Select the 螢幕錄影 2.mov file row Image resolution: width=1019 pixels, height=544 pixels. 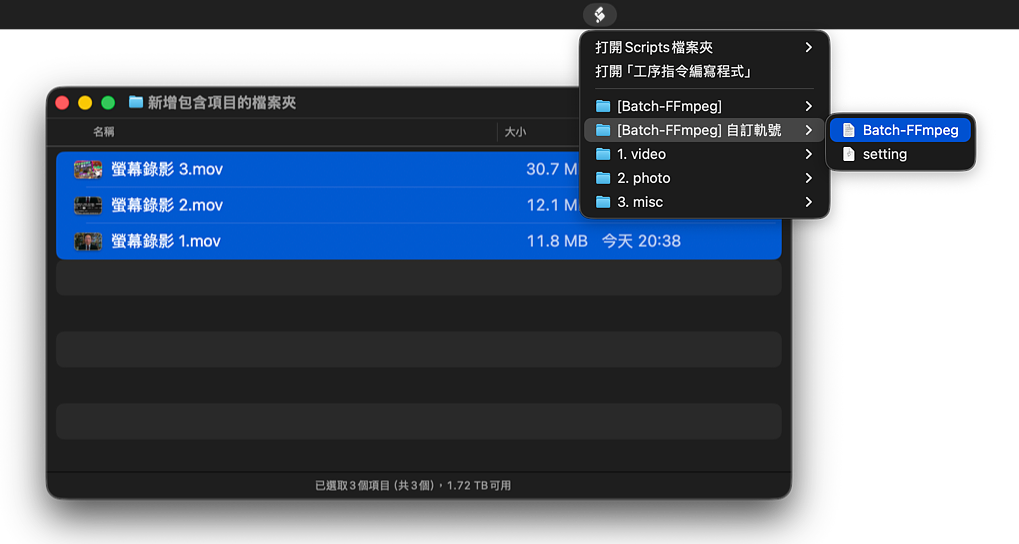(x=300, y=205)
